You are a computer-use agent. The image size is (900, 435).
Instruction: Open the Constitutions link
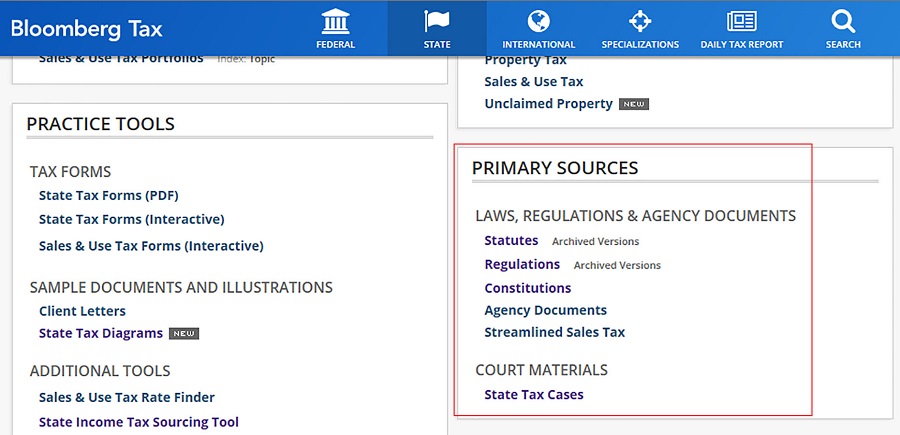coord(528,288)
